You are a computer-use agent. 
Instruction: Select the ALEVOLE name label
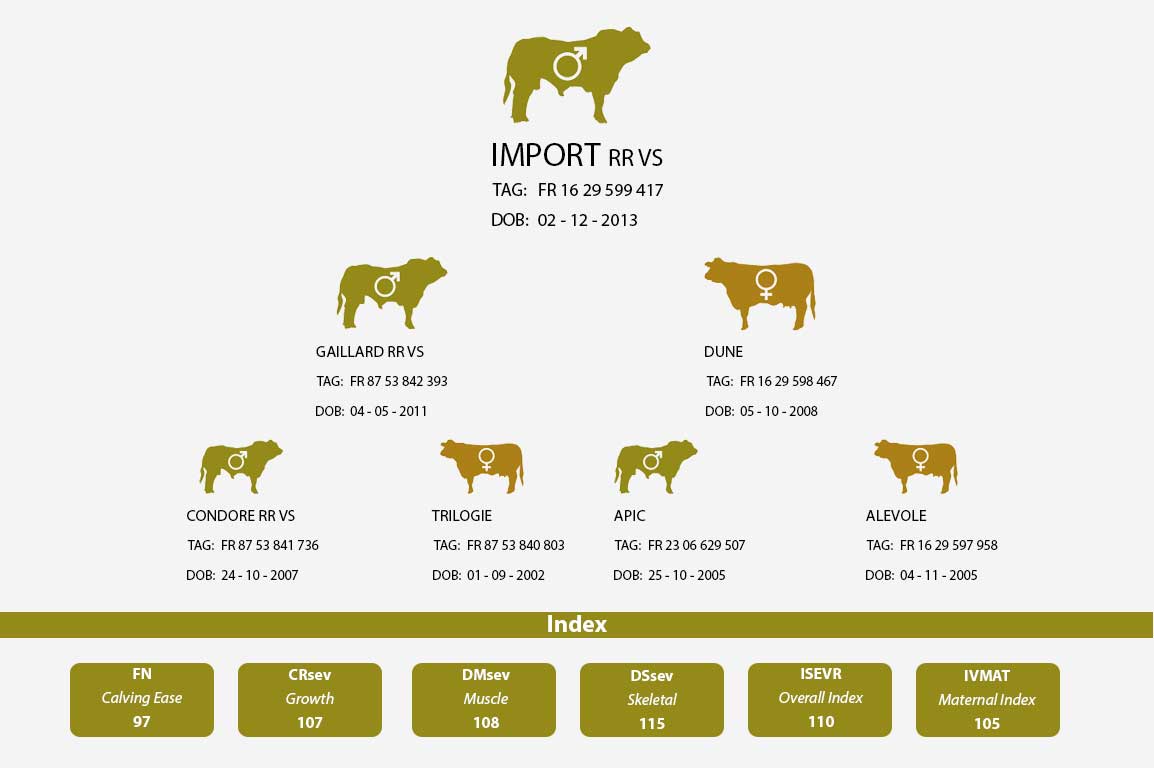click(x=896, y=516)
